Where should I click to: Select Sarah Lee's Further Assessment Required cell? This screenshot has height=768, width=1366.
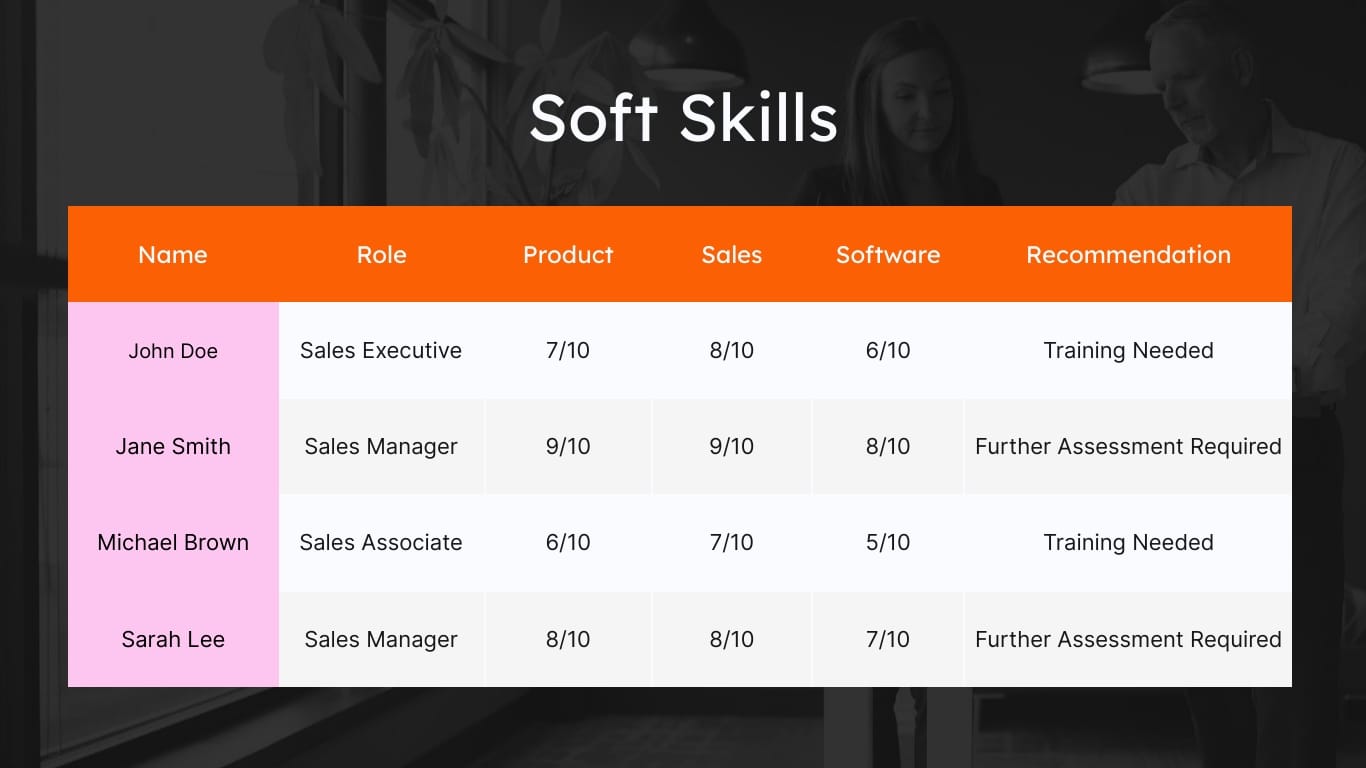[1128, 639]
